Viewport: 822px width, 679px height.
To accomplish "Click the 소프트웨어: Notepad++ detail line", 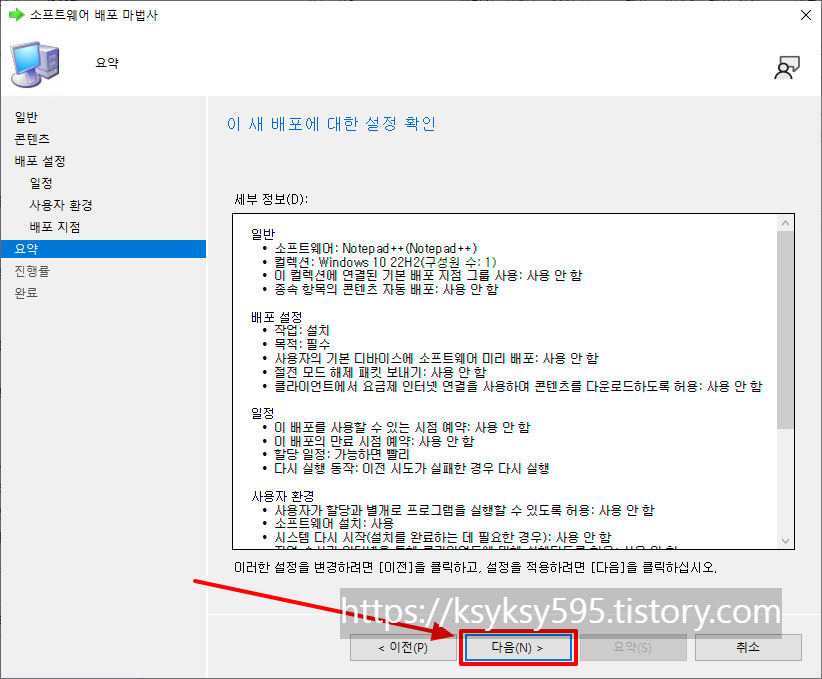I will [x=375, y=249].
